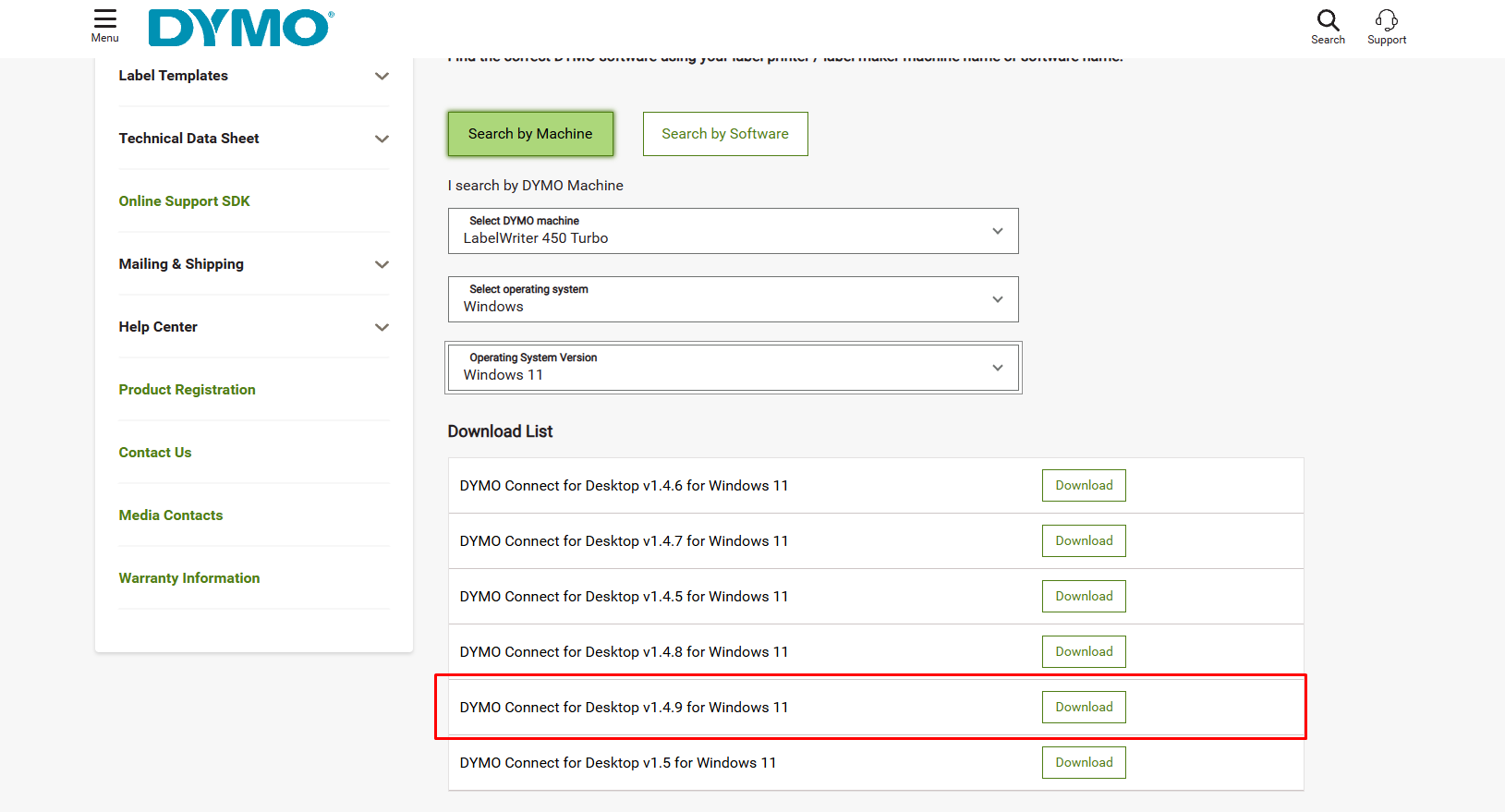1505x812 pixels.
Task: Click the 'I search by DYMO Machine' text
Action: click(536, 186)
